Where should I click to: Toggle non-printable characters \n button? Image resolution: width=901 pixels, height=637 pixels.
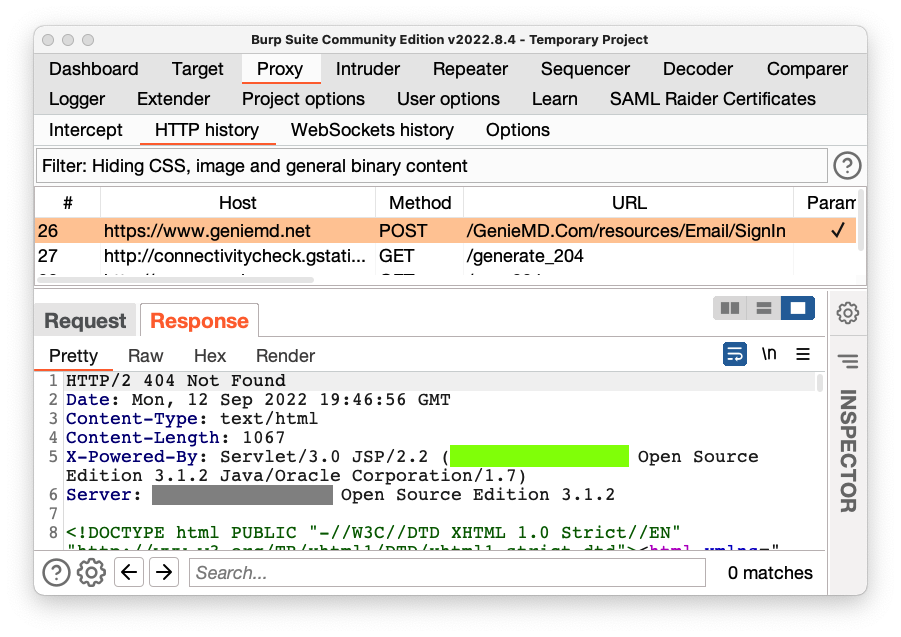769,354
